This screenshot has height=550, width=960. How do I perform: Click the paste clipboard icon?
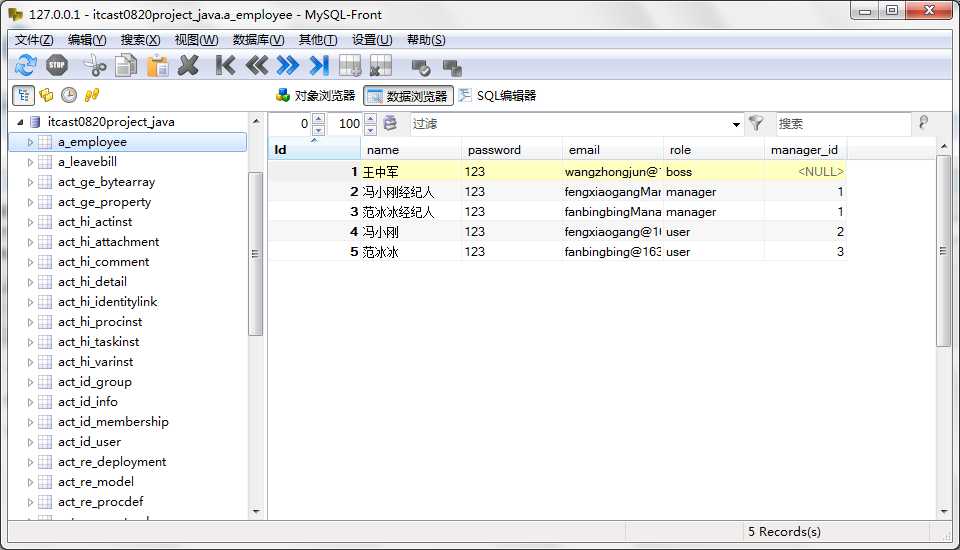[x=157, y=65]
